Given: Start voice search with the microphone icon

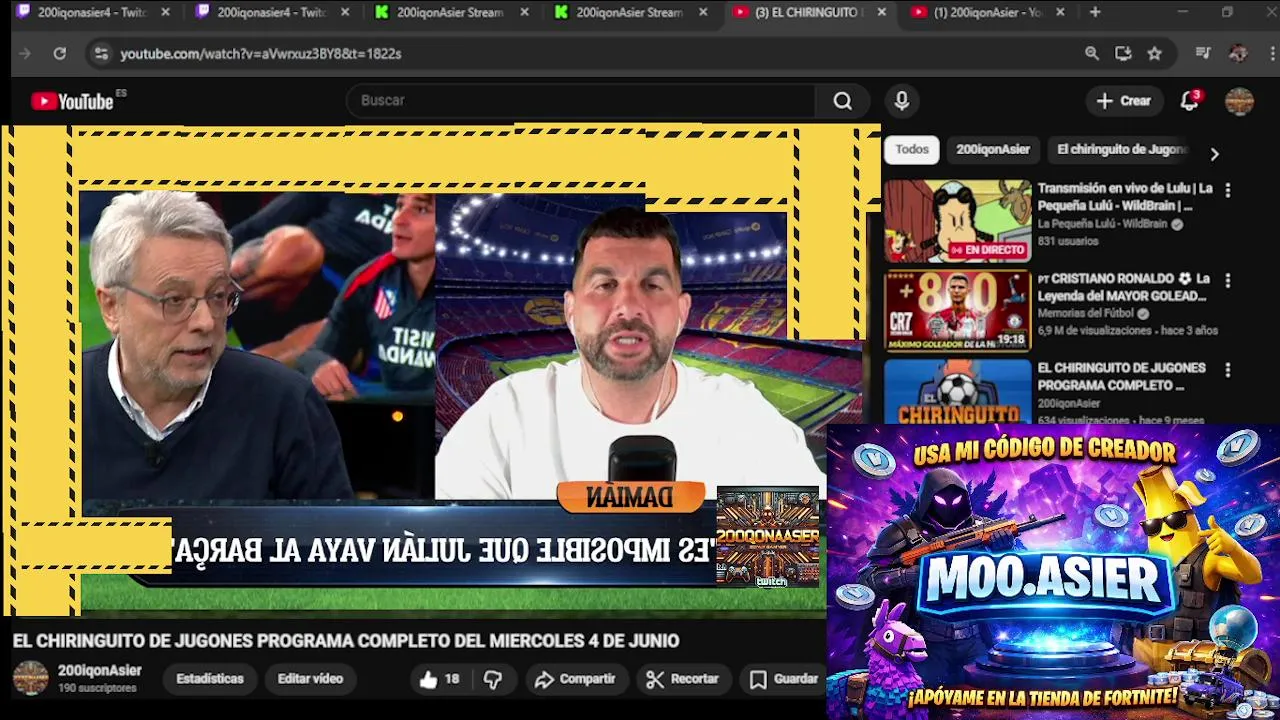Looking at the screenshot, I should pos(902,101).
